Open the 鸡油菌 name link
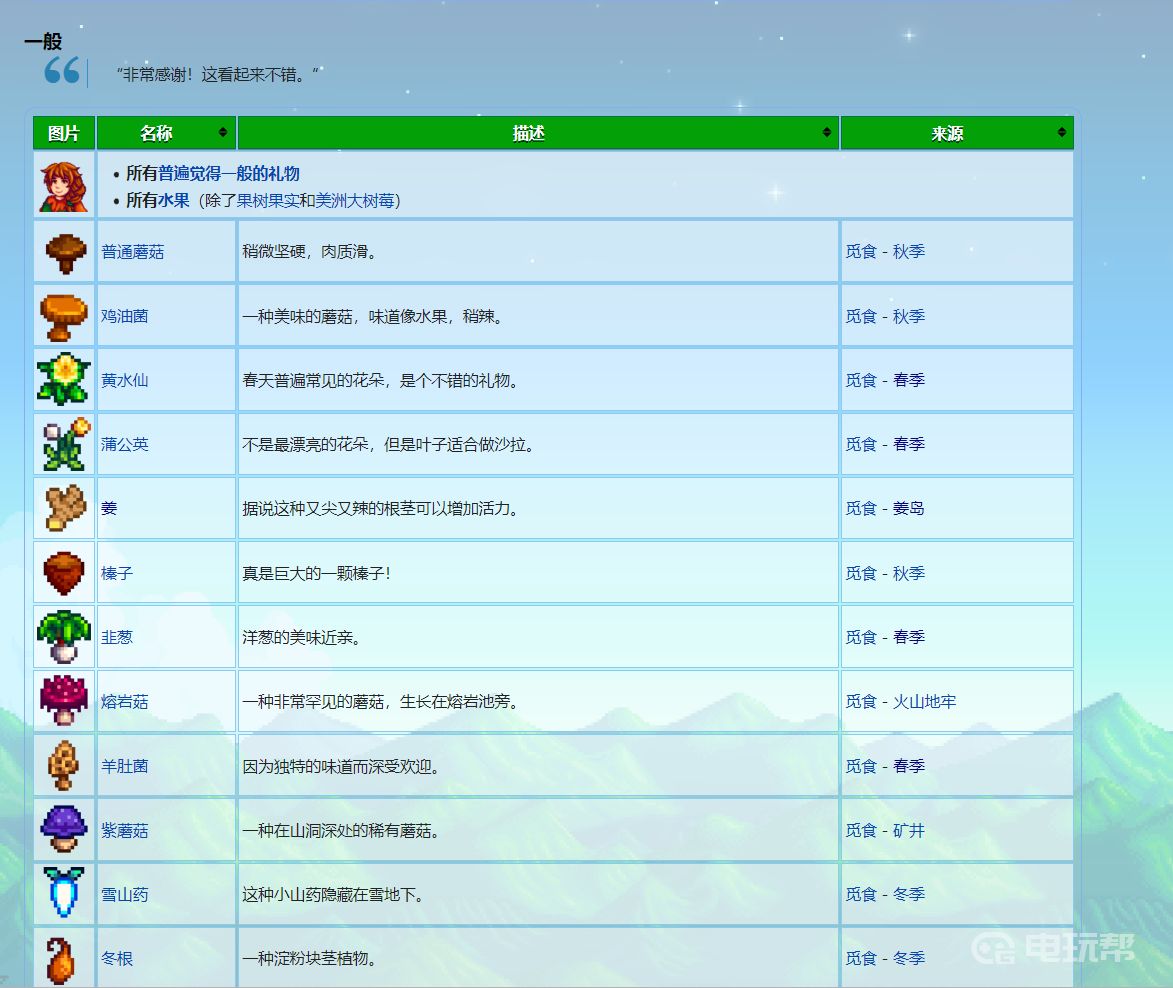1173x988 pixels. point(124,316)
